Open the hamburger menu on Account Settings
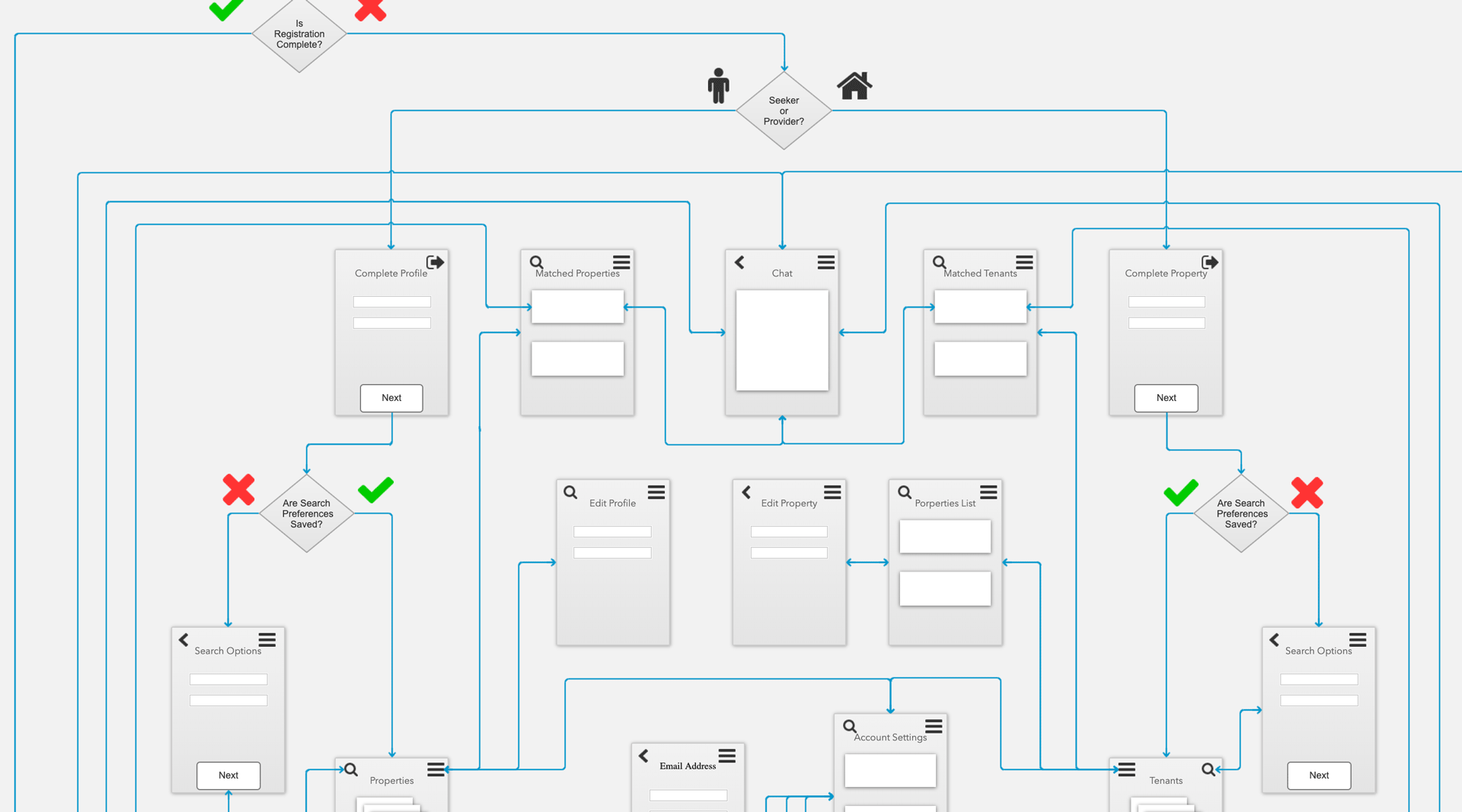This screenshot has width=1462, height=812. 934,727
